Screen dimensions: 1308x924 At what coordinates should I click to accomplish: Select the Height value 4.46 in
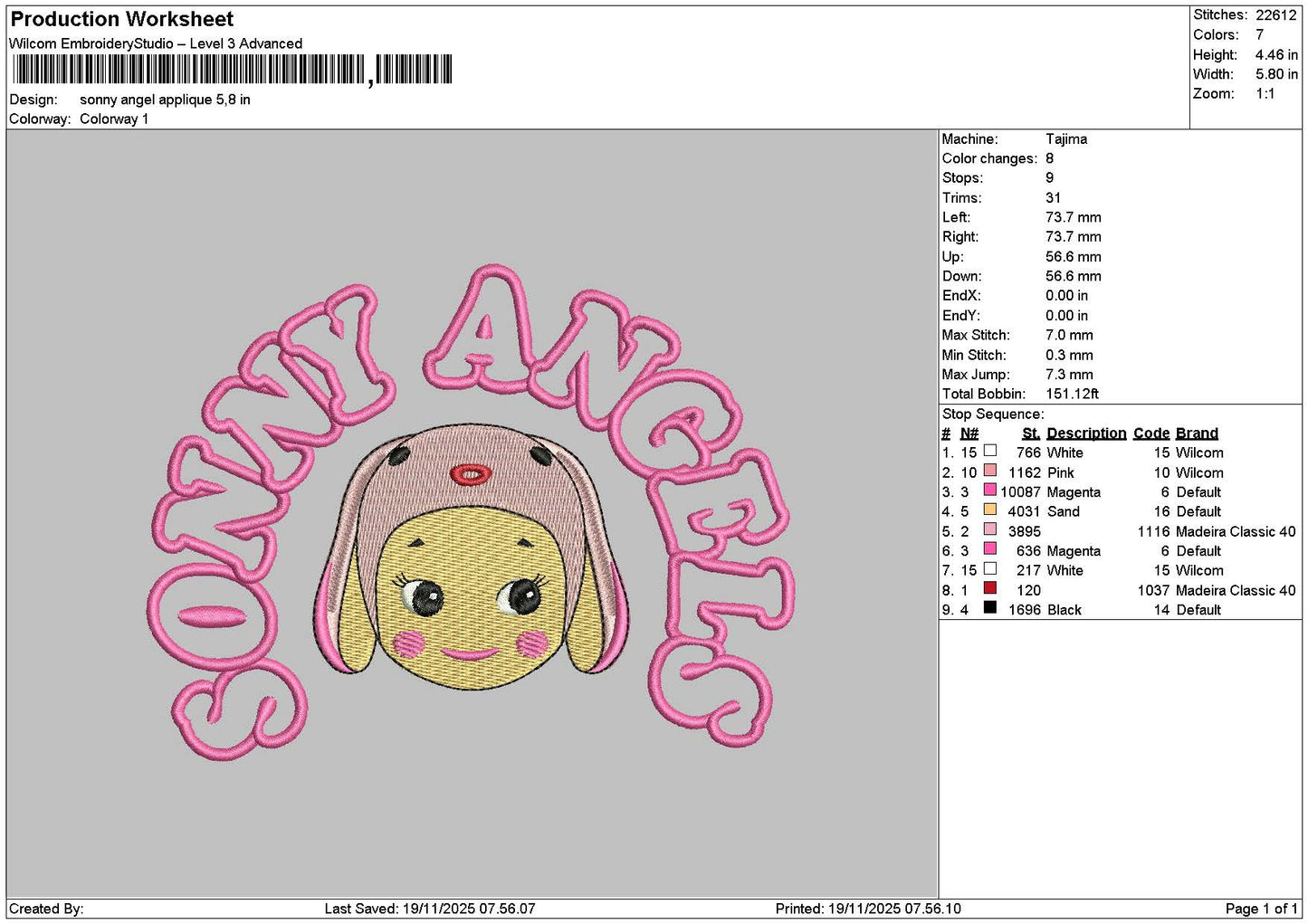(1276, 54)
